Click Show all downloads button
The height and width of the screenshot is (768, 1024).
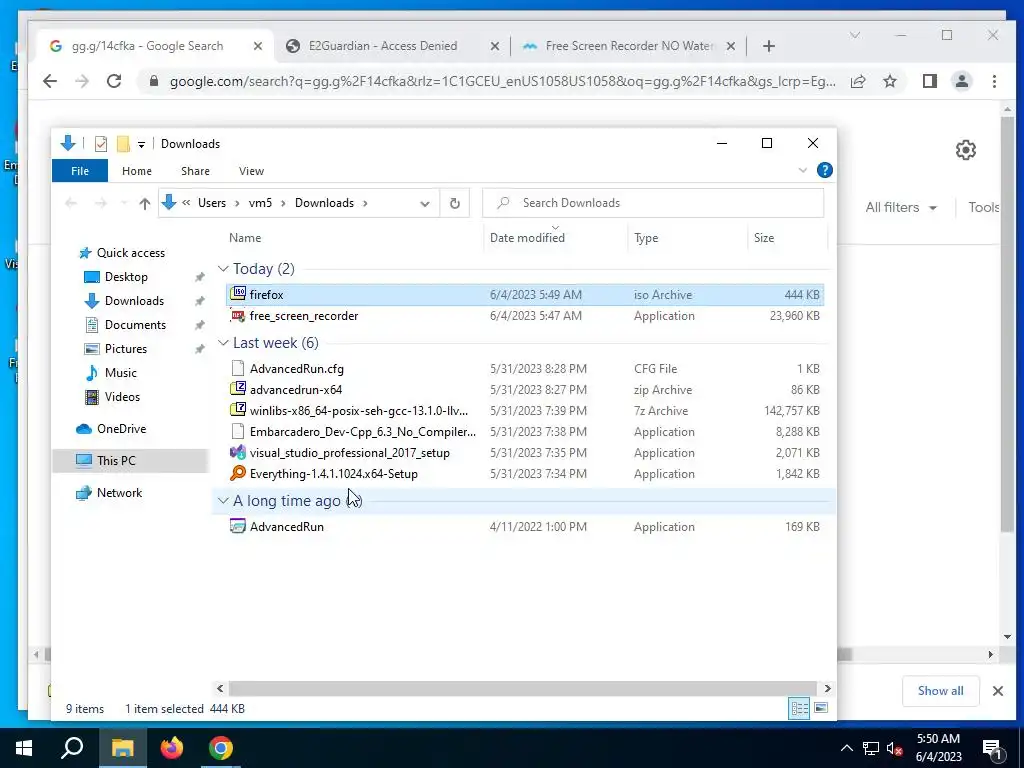click(940, 690)
